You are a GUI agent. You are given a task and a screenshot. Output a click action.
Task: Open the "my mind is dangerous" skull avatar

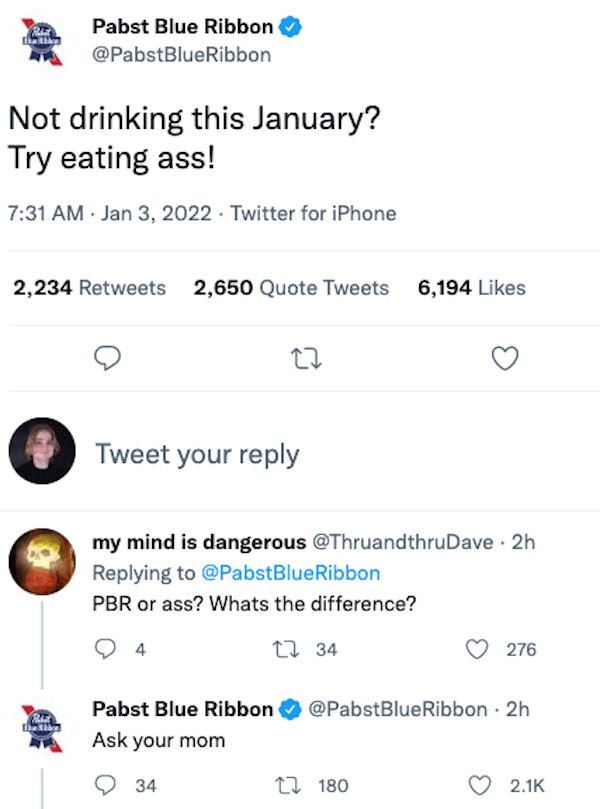pyautogui.click(x=42, y=559)
